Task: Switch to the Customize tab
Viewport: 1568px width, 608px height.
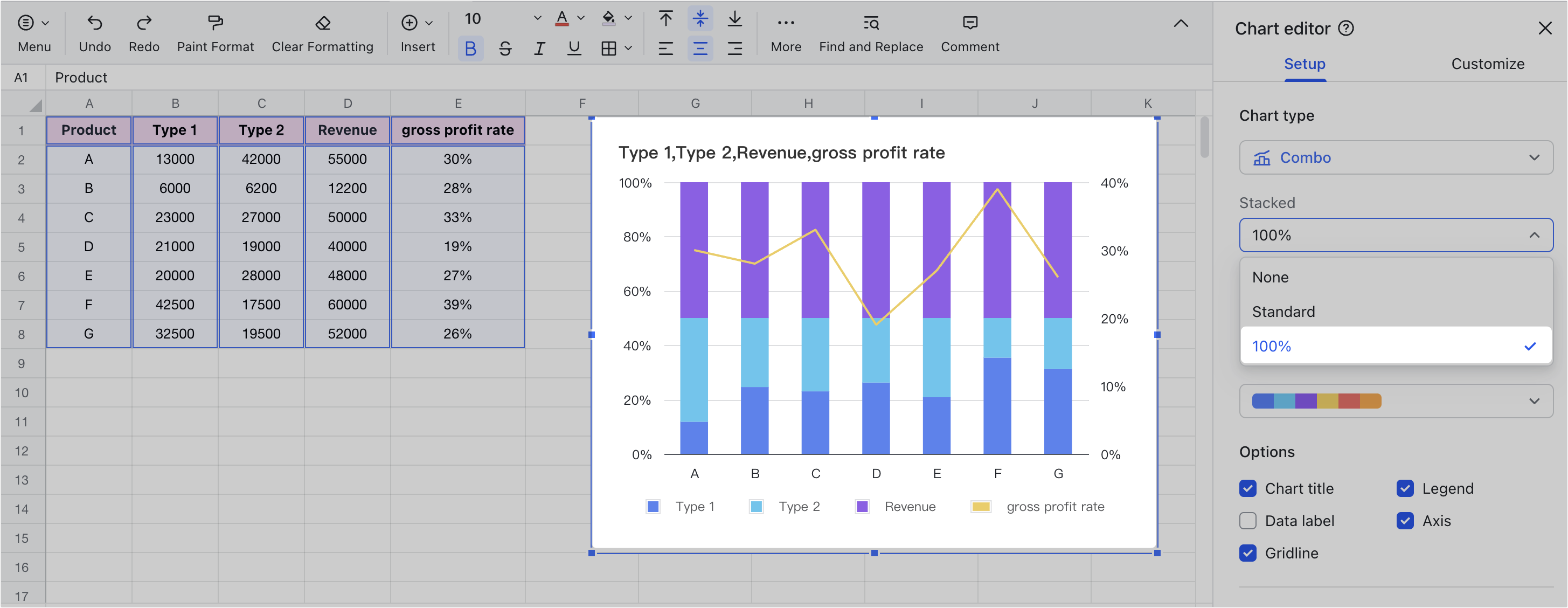Action: tap(1487, 64)
